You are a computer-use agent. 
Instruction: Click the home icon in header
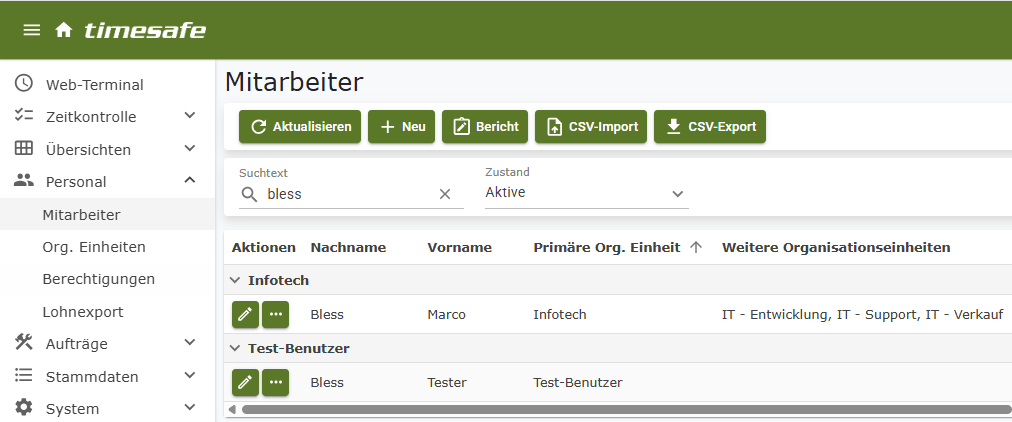[x=64, y=30]
